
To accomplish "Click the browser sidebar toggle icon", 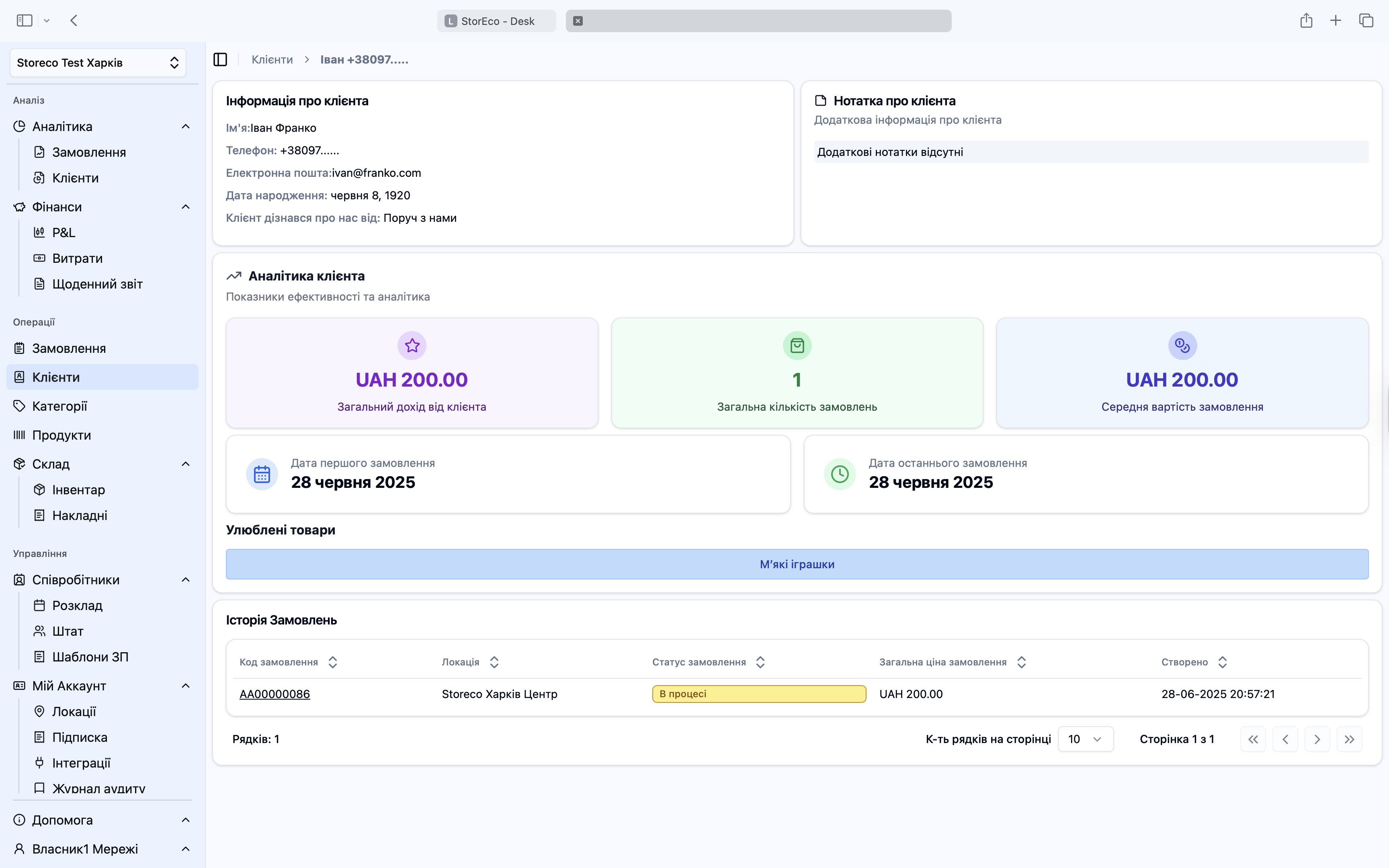I will 24,20.
